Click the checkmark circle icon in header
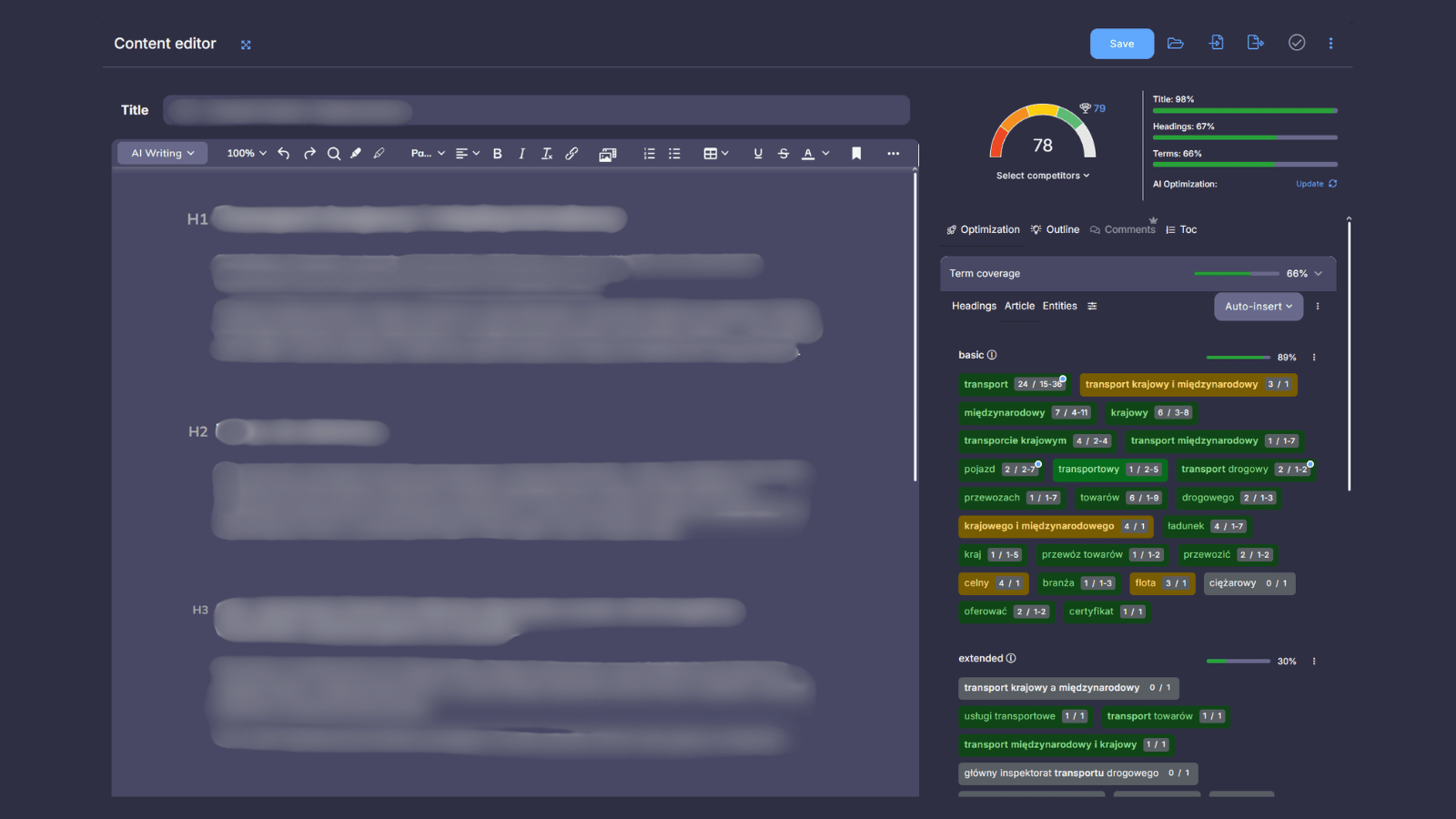This screenshot has height=819, width=1456. (1297, 43)
